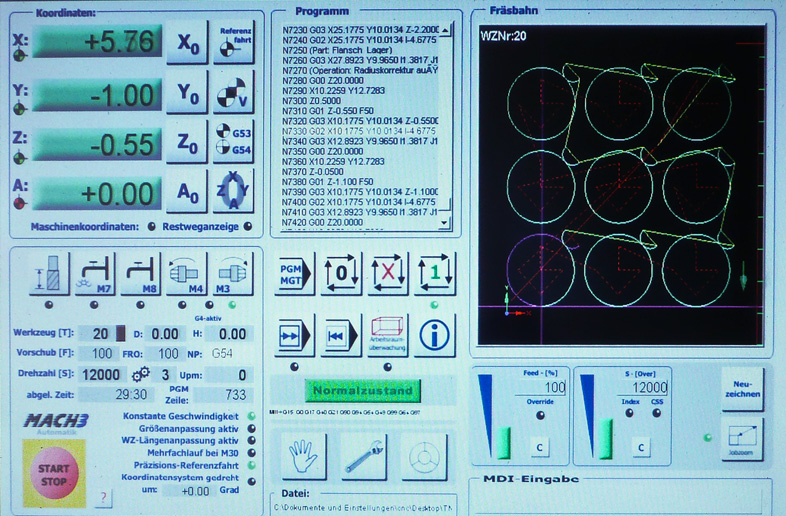This screenshot has width=786, height=516.
Task: Zero the X axis with X0 button
Action: pos(187,43)
